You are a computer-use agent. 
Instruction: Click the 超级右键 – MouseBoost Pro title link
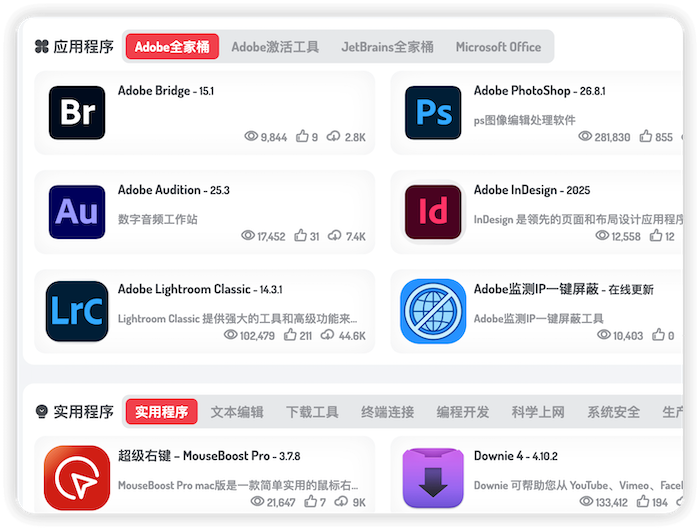(194, 456)
